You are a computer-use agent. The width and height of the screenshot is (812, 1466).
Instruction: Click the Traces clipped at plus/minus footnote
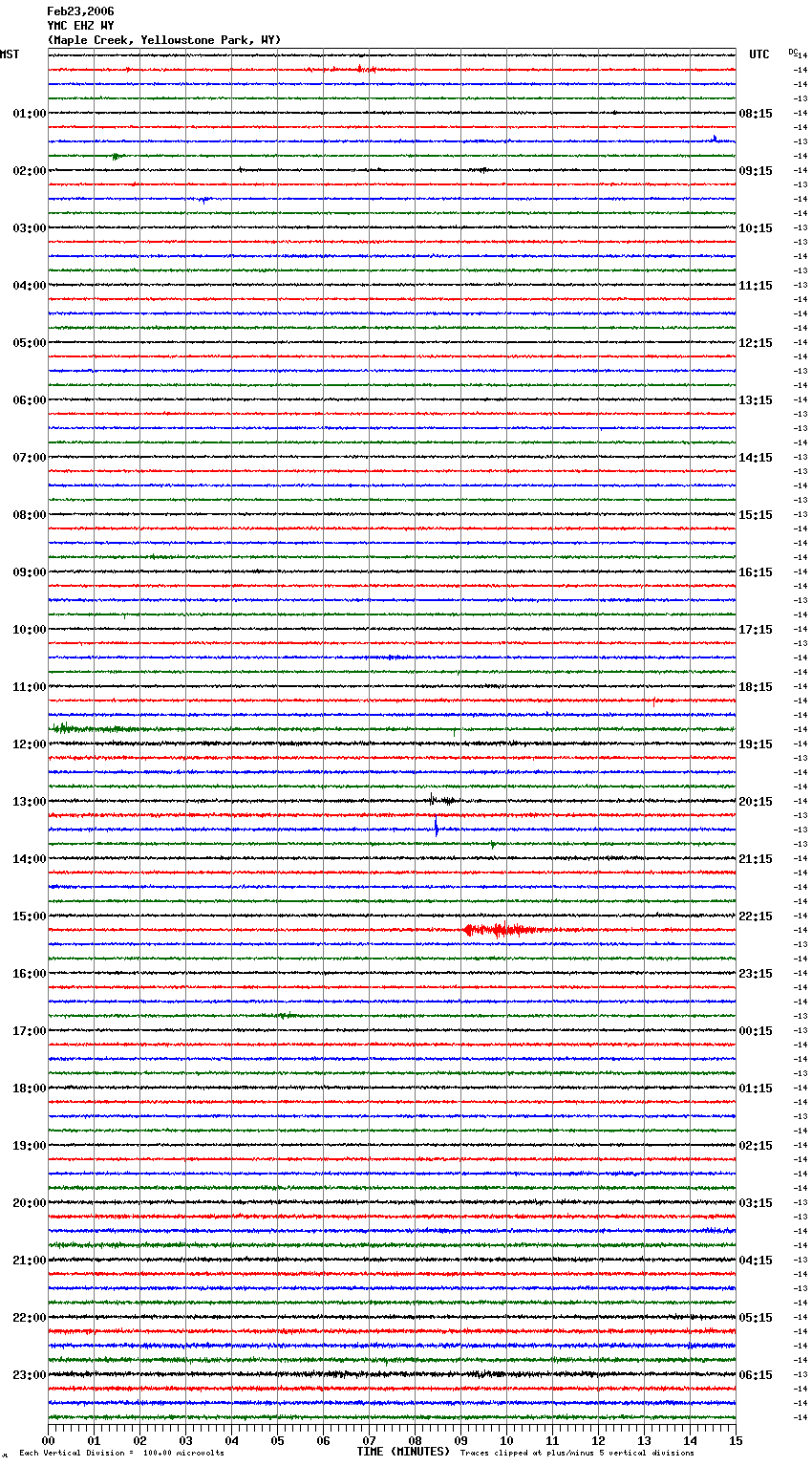point(577,1453)
